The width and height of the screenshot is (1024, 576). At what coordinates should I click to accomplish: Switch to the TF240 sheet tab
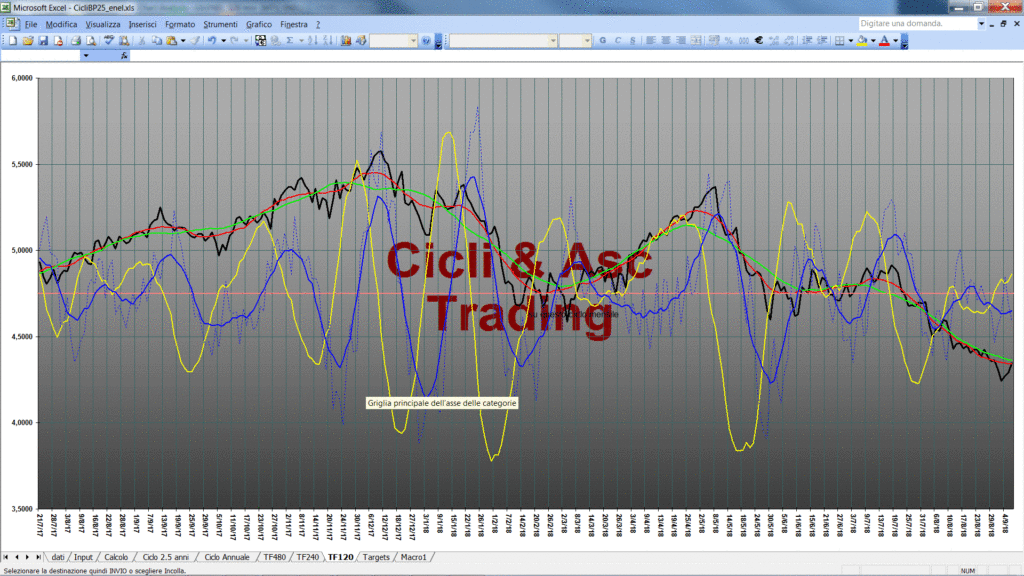(308, 557)
